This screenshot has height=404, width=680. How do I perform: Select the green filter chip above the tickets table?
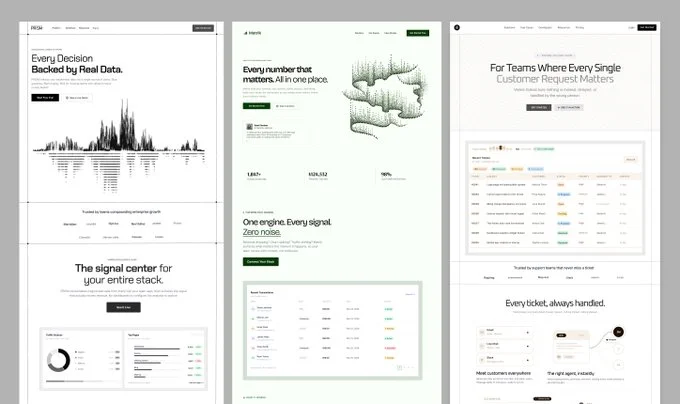tap(499, 169)
